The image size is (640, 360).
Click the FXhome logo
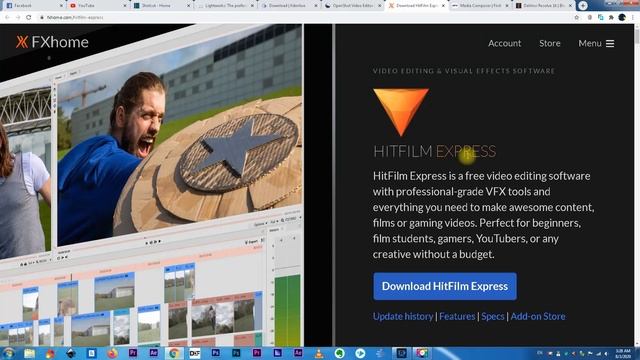[x=52, y=42]
